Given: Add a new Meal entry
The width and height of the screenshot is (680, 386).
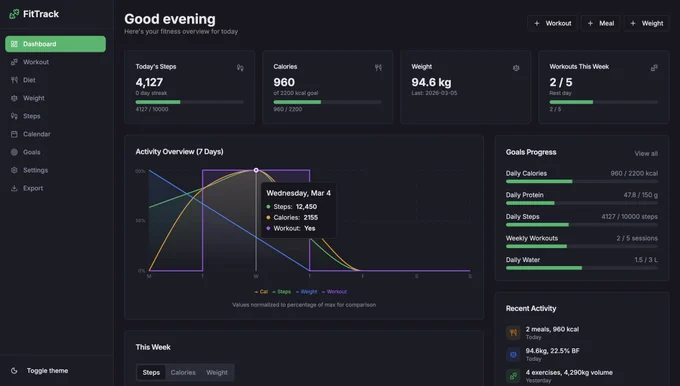Looking at the screenshot, I should click(601, 23).
